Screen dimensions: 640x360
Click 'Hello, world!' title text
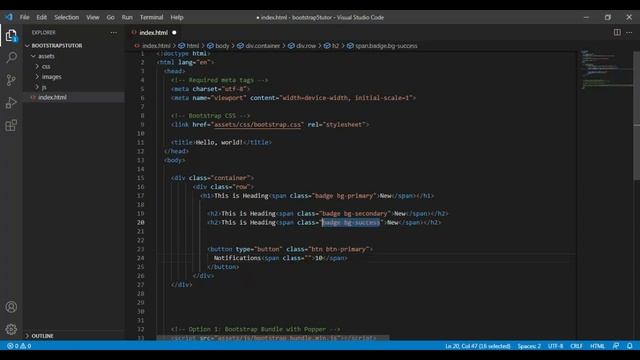[x=219, y=142]
